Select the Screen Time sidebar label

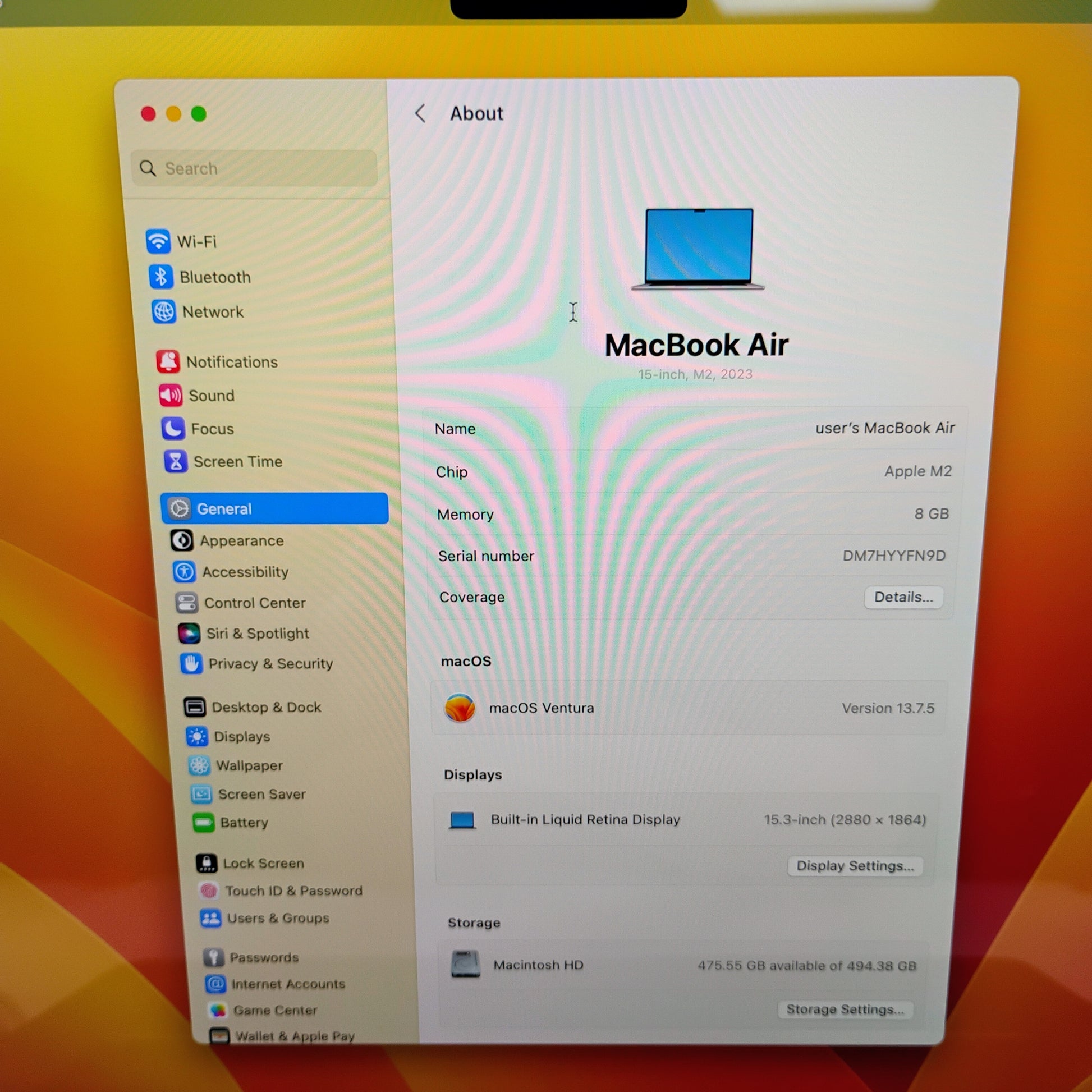click(238, 461)
